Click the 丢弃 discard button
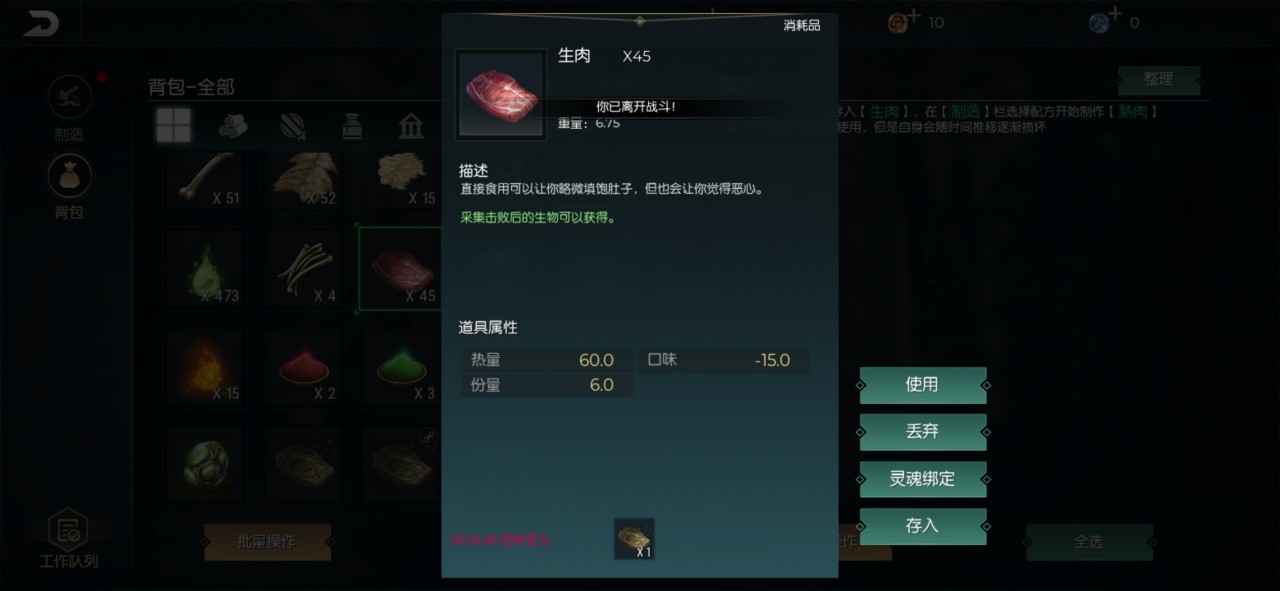The image size is (1280, 591). [922, 432]
